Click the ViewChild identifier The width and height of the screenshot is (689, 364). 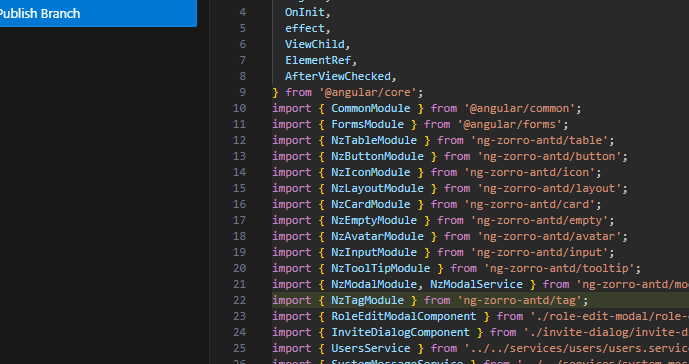tap(315, 44)
